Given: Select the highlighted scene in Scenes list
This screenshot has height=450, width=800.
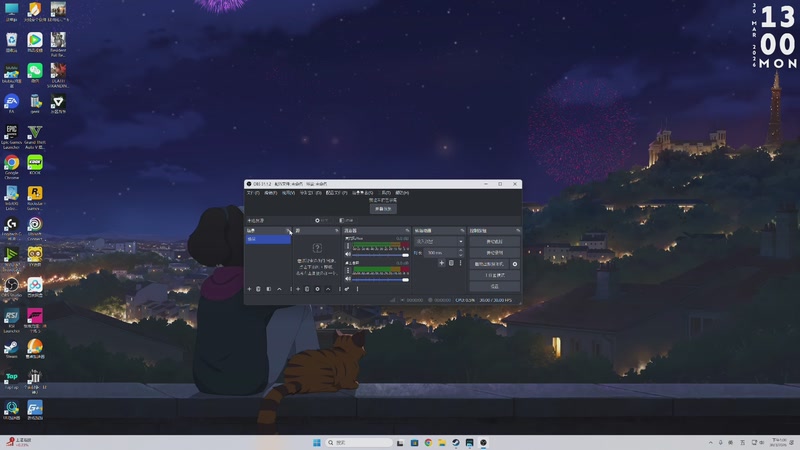Looking at the screenshot, I should [x=268, y=239].
